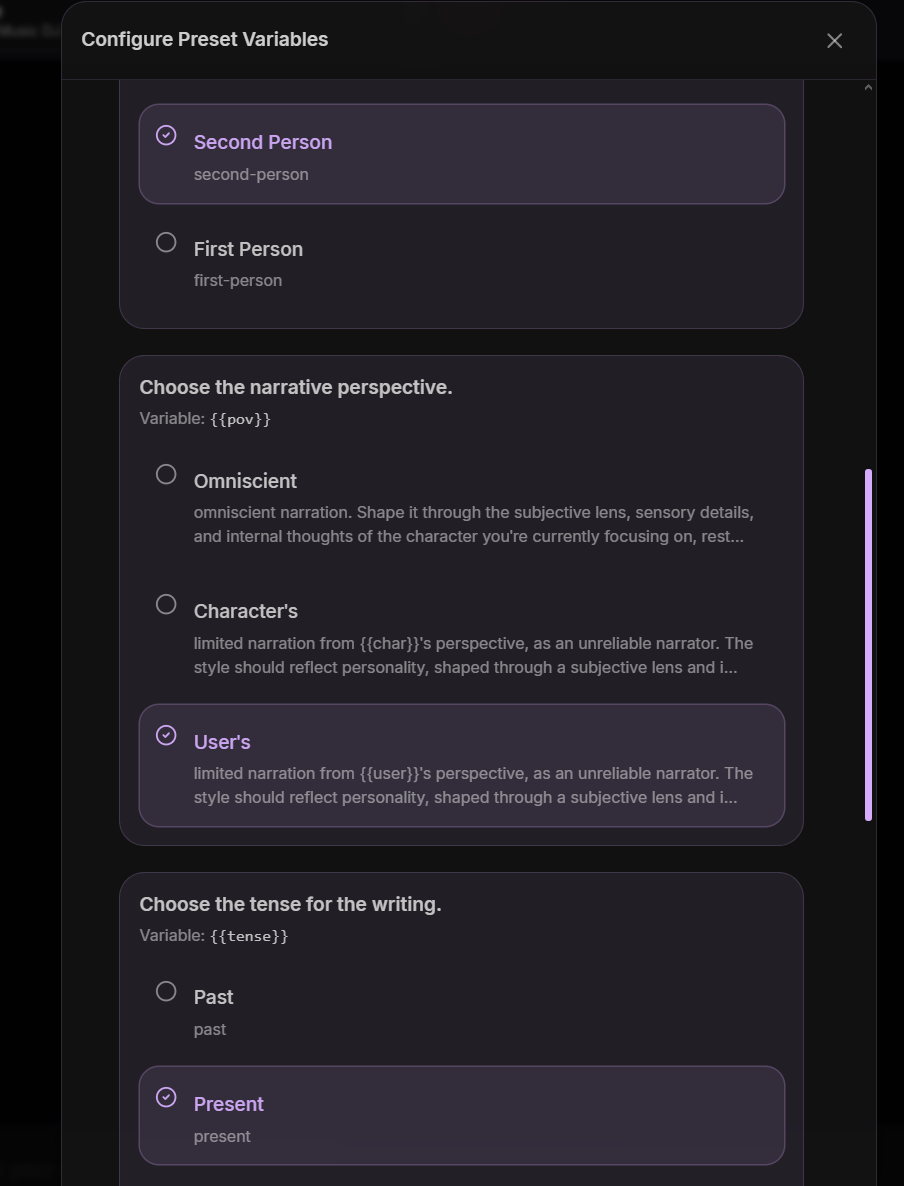Screen dimensions: 904x1186
Task: Click the scrollbar up arrow
Action: click(x=868, y=88)
